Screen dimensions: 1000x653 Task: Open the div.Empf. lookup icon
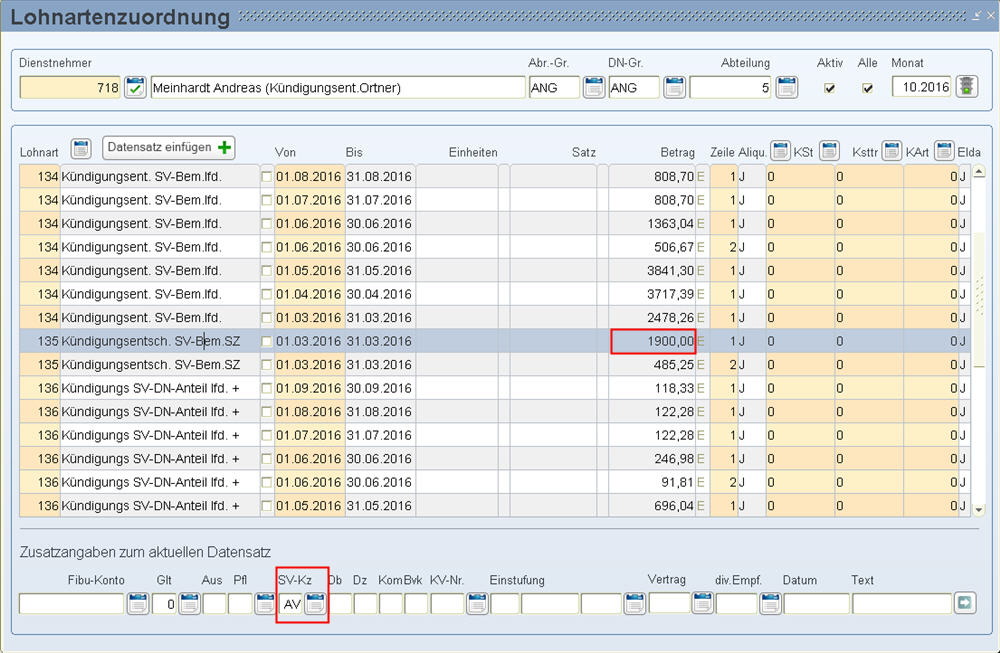770,603
